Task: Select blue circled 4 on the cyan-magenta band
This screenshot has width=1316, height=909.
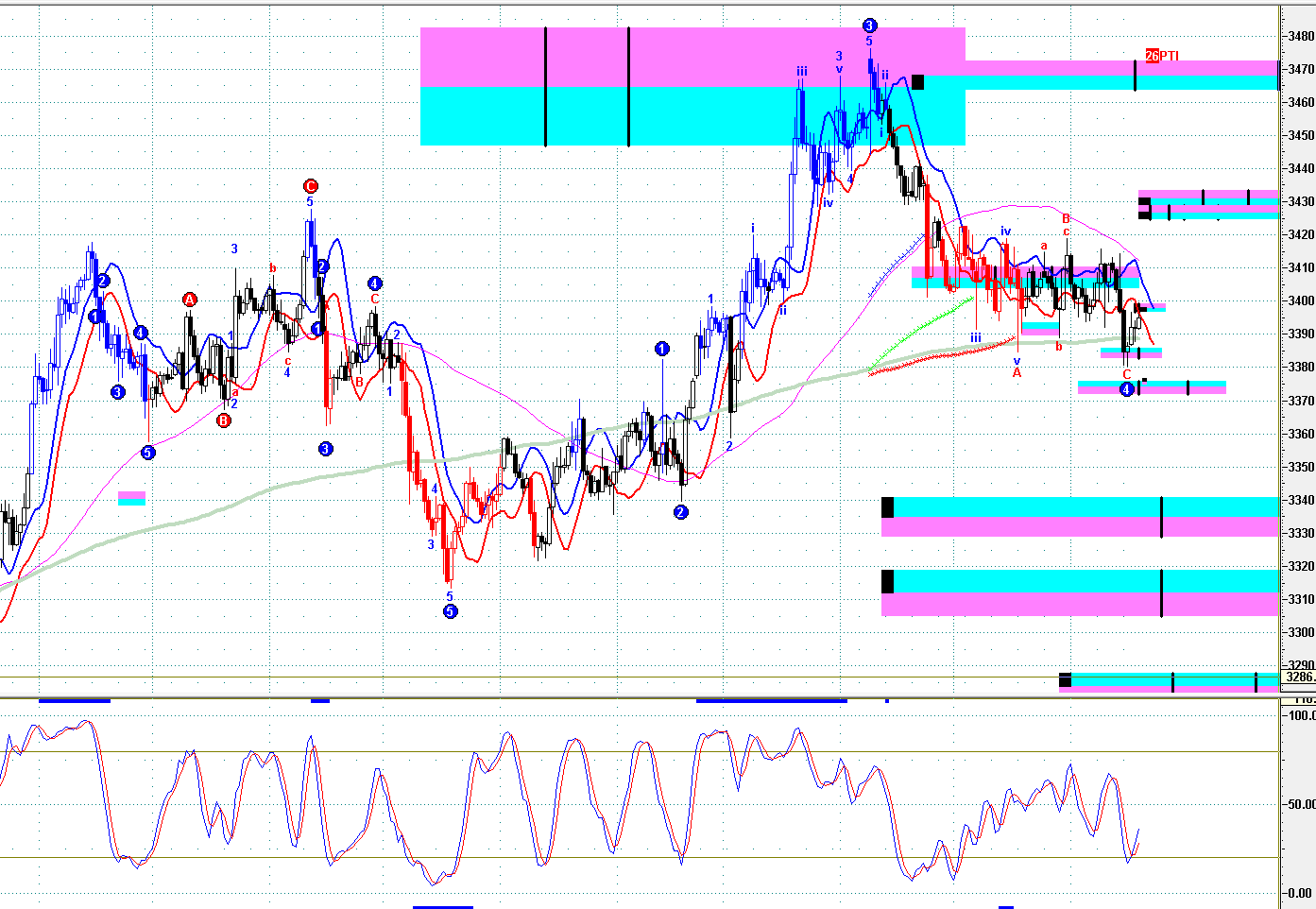Action: pos(1126,389)
